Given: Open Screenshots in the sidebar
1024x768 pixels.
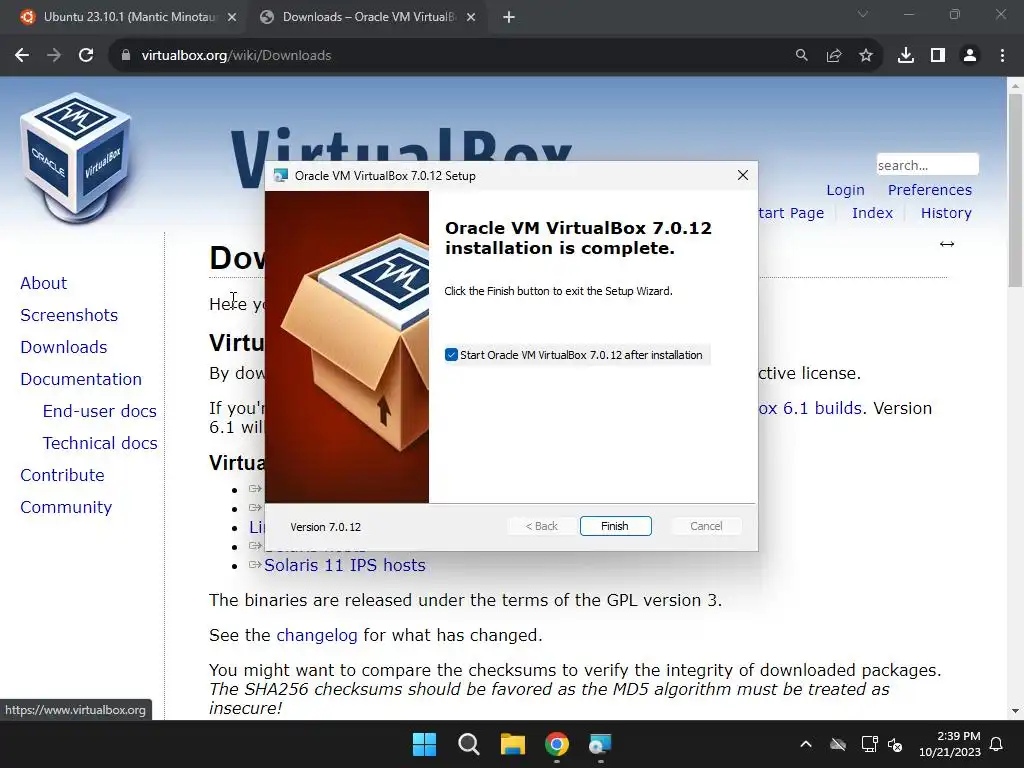Looking at the screenshot, I should [69, 315].
